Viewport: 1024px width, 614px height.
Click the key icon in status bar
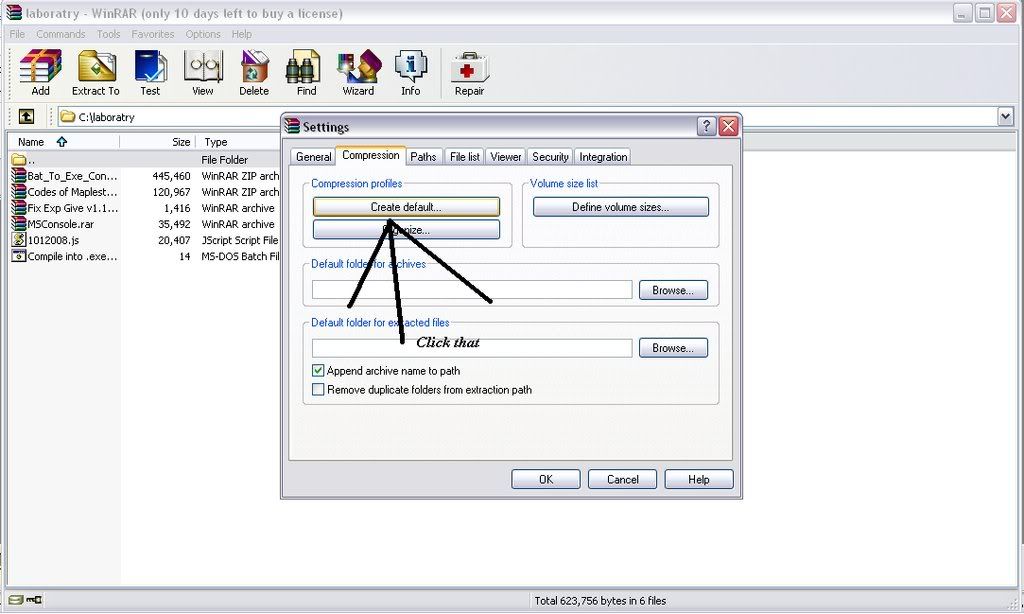pyautogui.click(x=34, y=600)
